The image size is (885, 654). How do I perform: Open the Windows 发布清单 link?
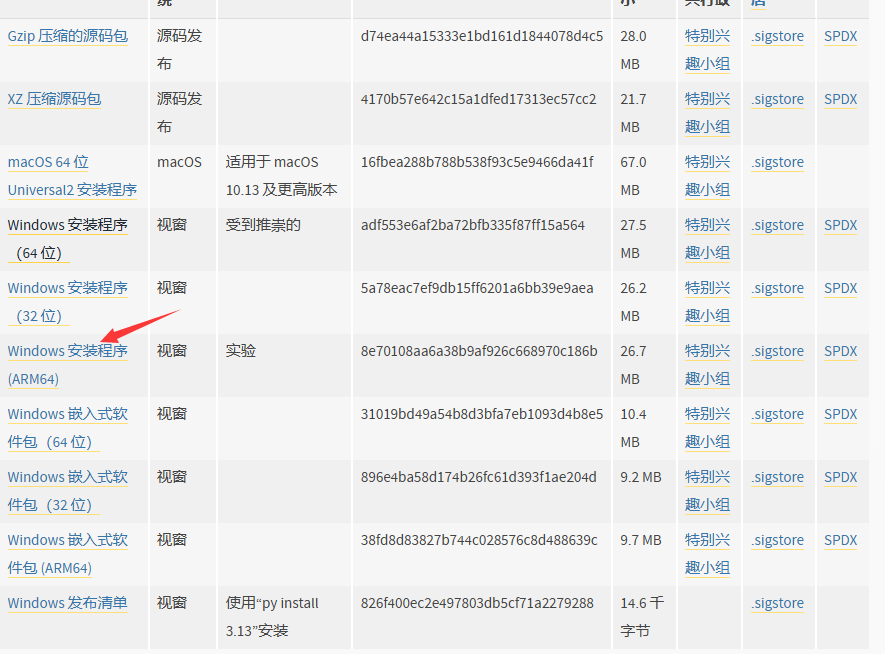68,603
